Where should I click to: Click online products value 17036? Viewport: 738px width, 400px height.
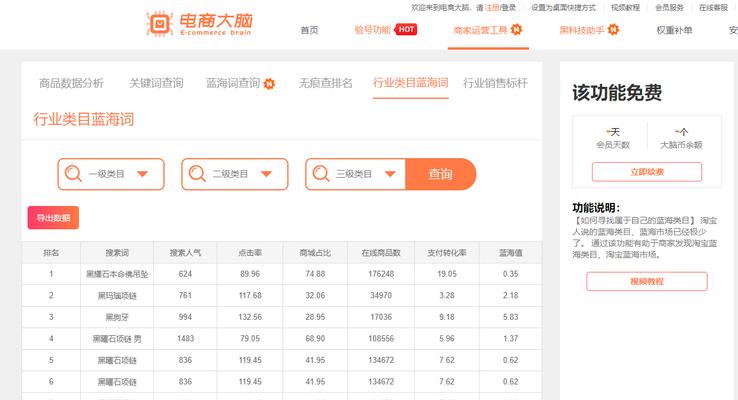pyautogui.click(x=381, y=317)
